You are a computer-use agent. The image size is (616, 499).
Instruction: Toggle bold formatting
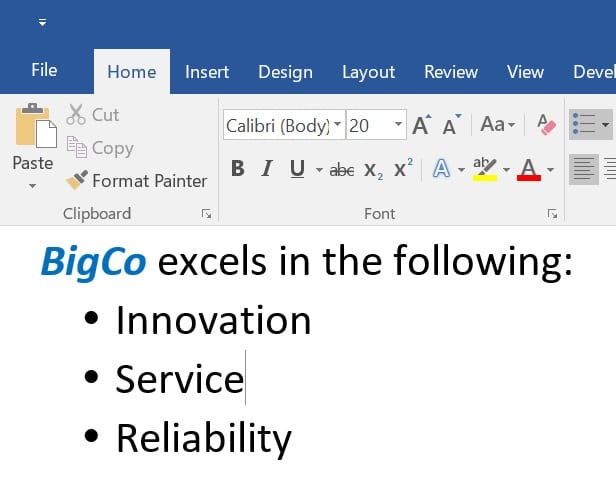(237, 170)
